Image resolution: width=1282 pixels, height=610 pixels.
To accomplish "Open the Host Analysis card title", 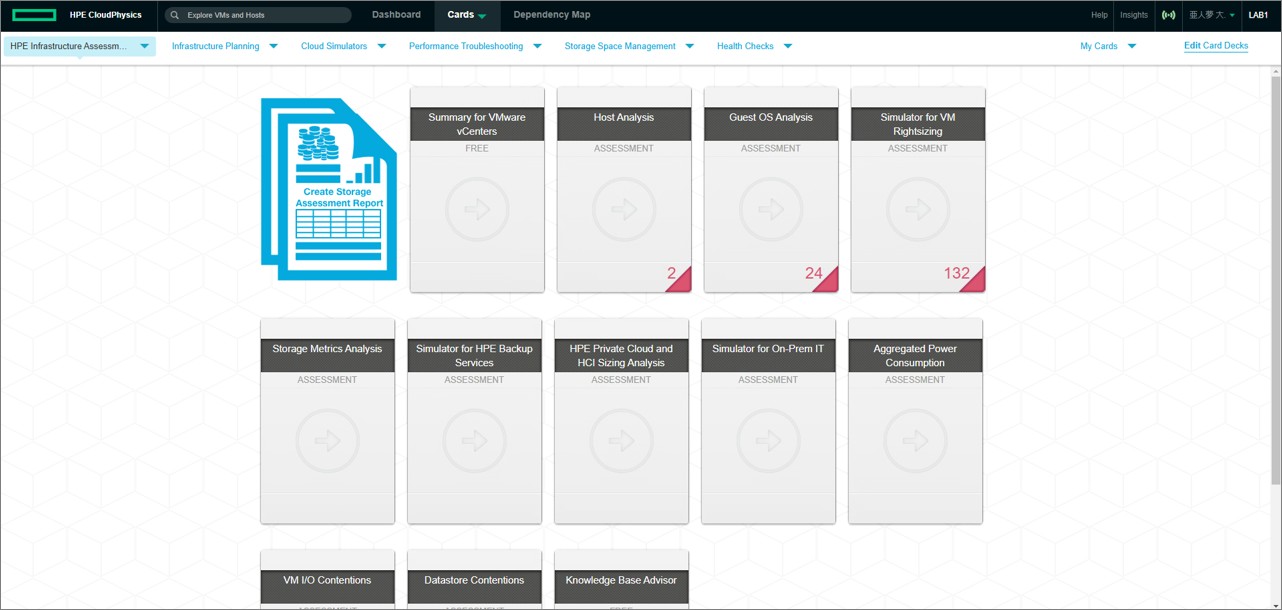I will click(x=624, y=124).
